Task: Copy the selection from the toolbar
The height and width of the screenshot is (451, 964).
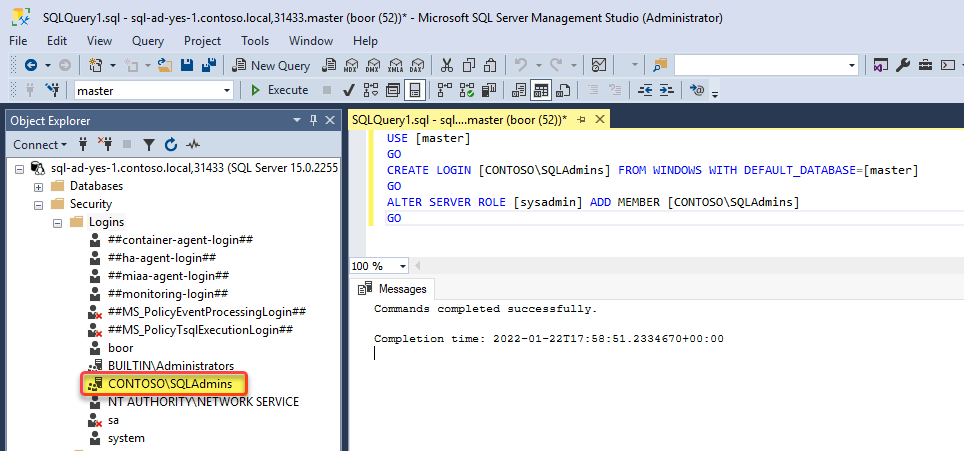Action: click(469, 65)
